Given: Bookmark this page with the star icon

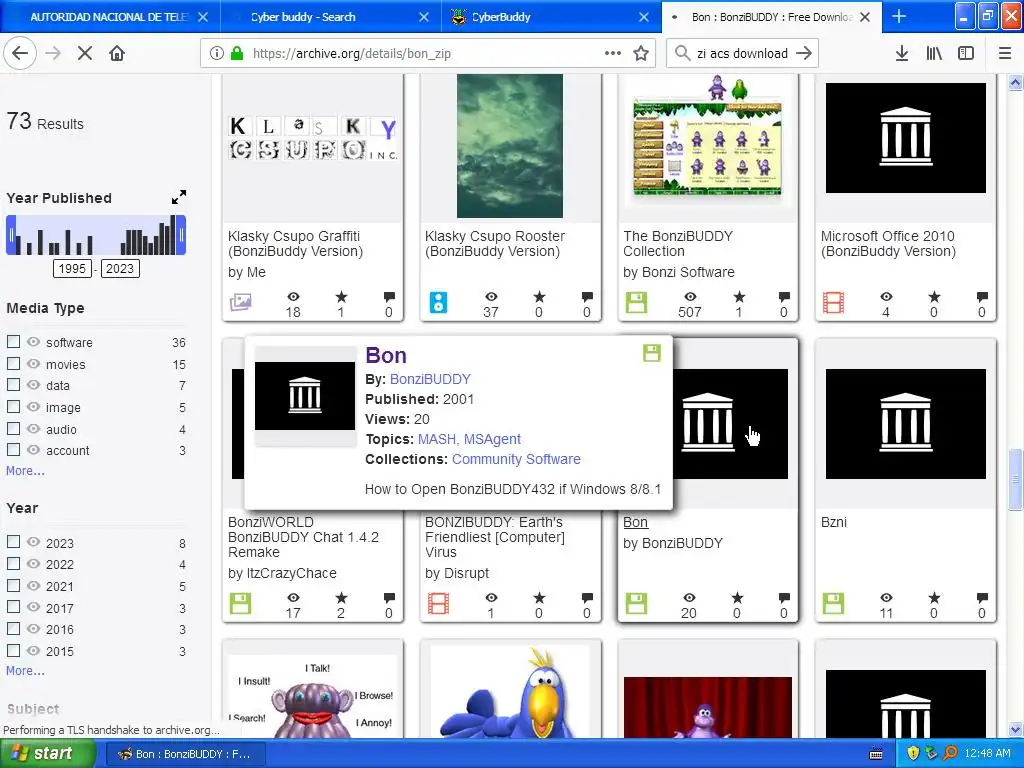Looking at the screenshot, I should 641,54.
